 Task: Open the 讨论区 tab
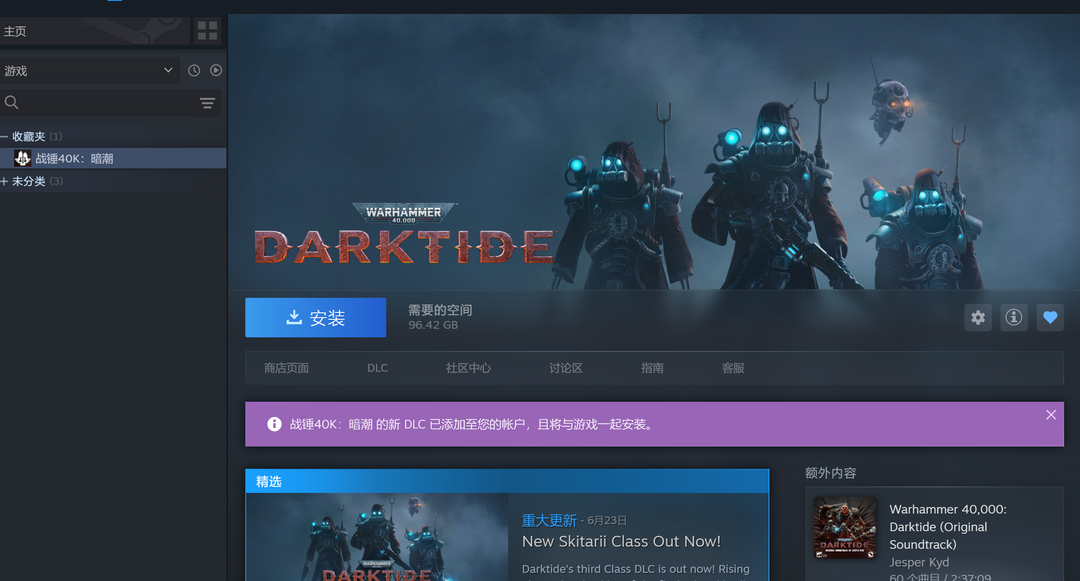point(565,368)
